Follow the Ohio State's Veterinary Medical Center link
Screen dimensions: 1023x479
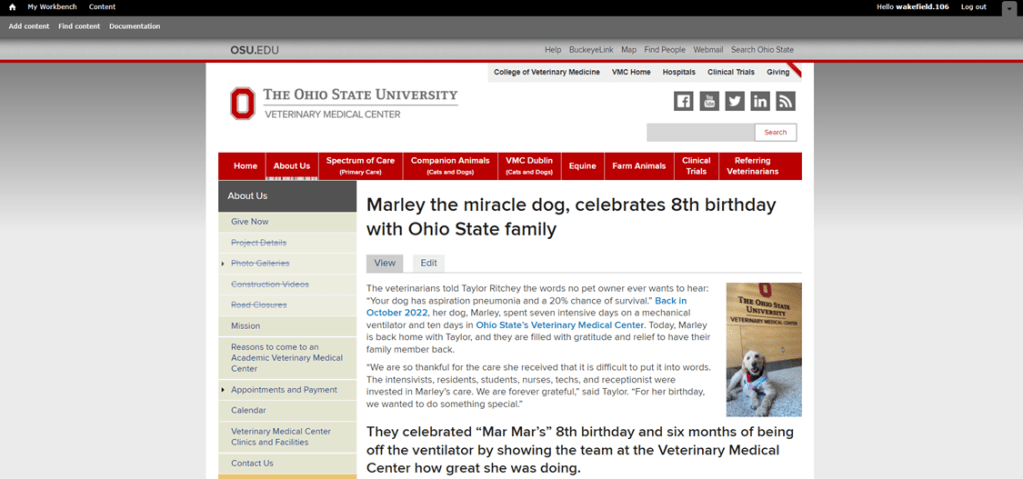click(560, 325)
